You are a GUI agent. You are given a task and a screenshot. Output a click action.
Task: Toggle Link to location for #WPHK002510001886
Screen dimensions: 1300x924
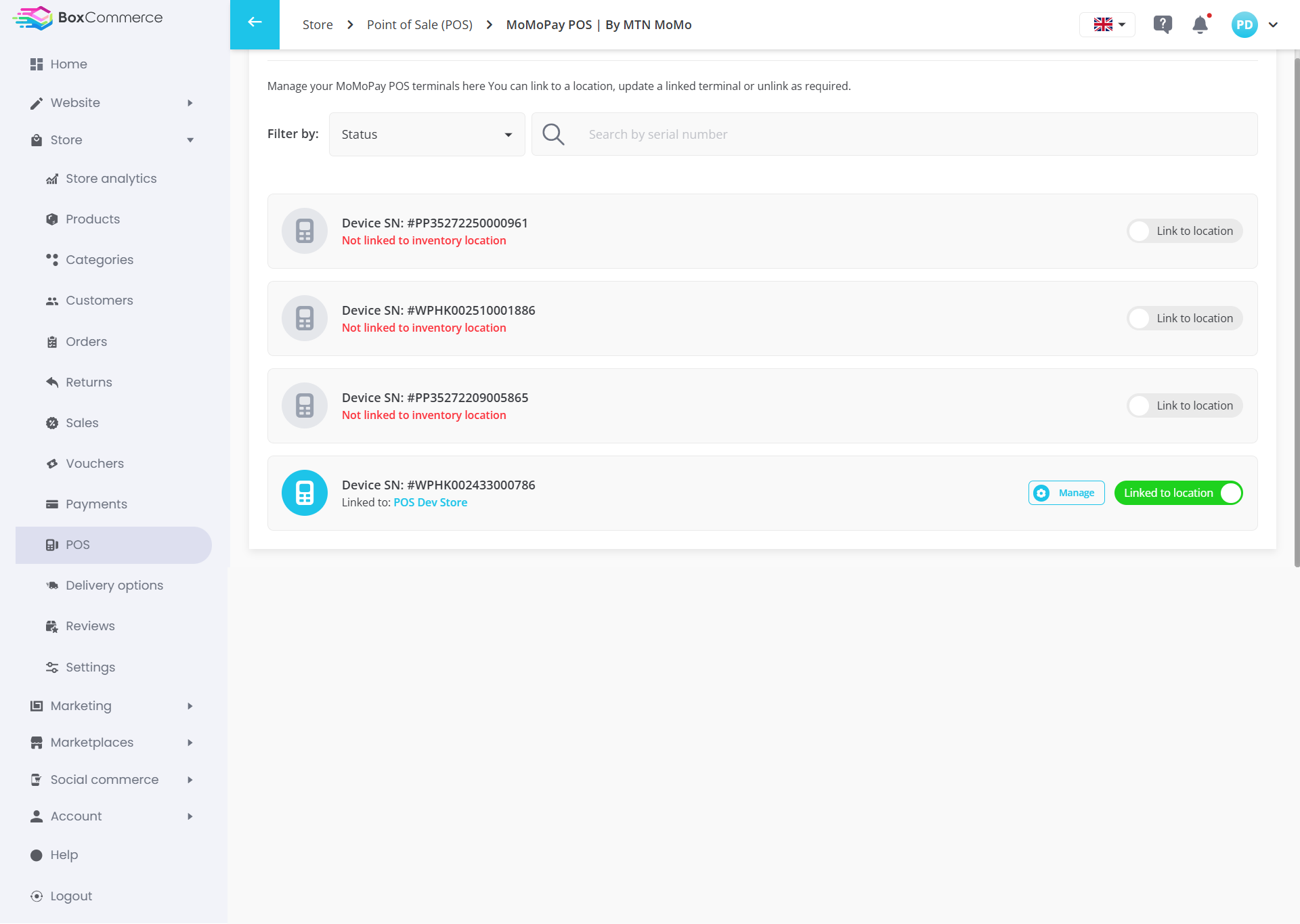1185,318
